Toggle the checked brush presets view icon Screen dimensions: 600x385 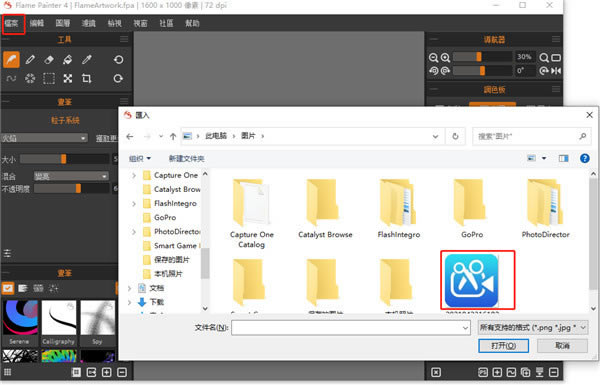click(x=8, y=288)
